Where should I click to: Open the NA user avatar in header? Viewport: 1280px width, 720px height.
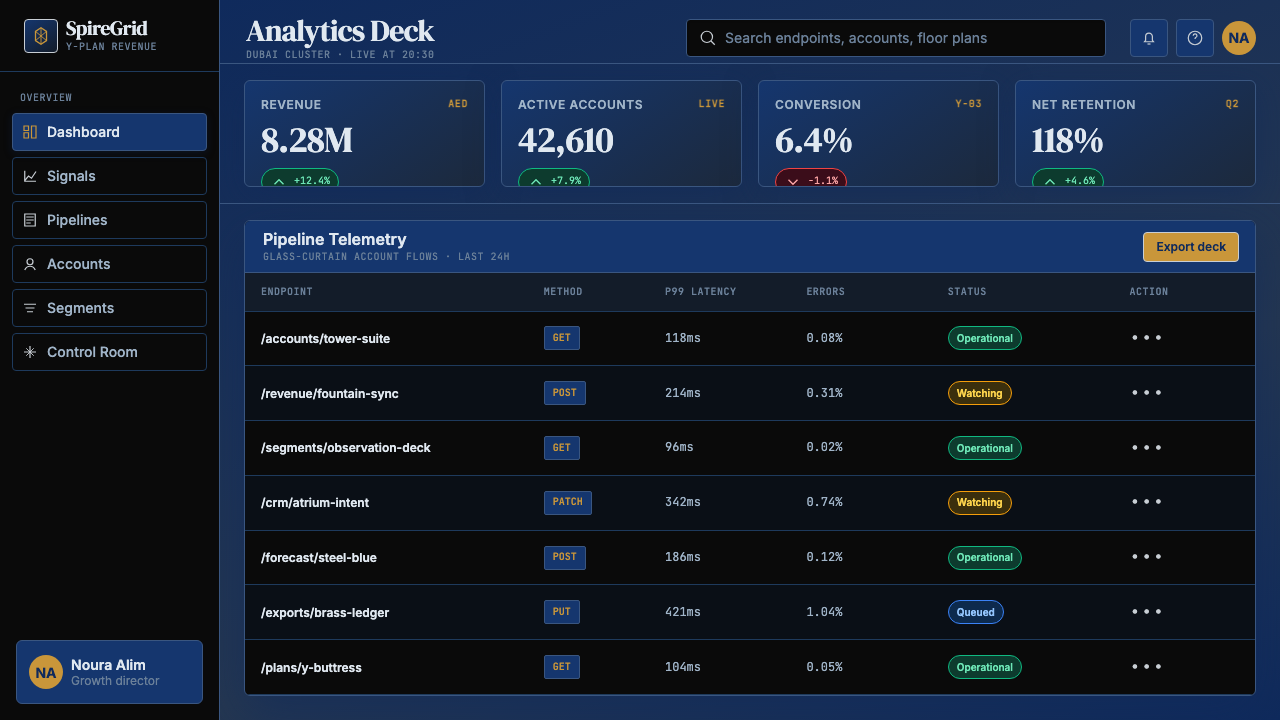tap(1239, 38)
